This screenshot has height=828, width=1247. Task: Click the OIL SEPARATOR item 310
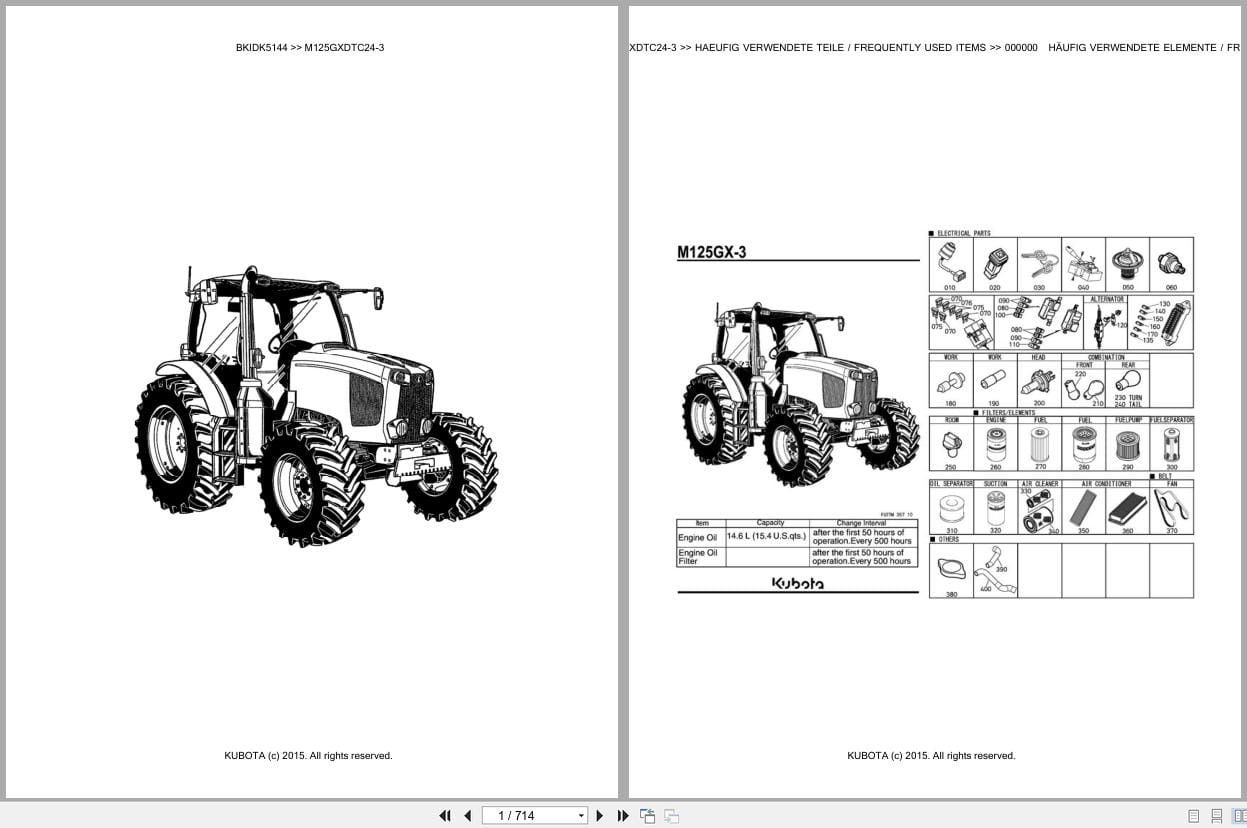(951, 507)
